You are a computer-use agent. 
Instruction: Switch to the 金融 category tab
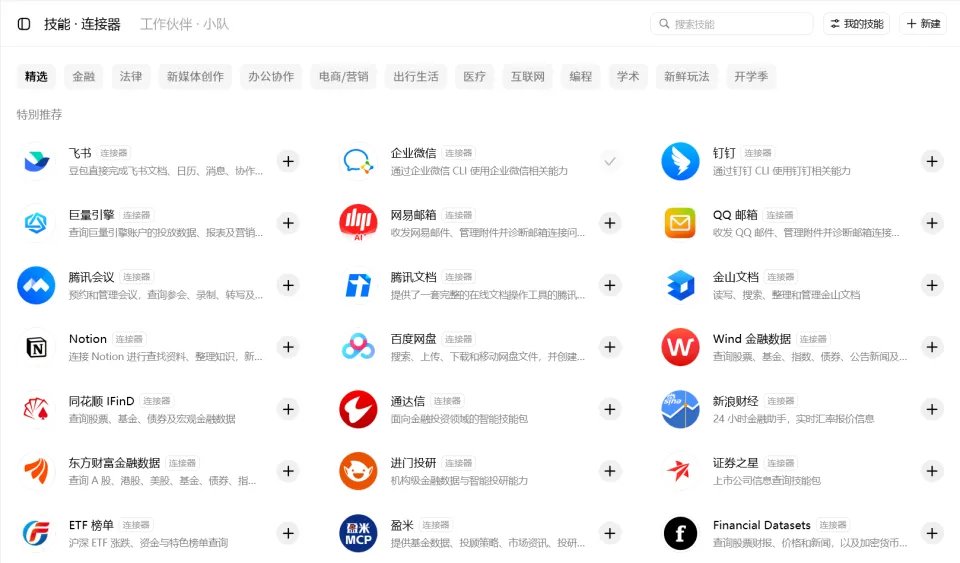[84, 76]
